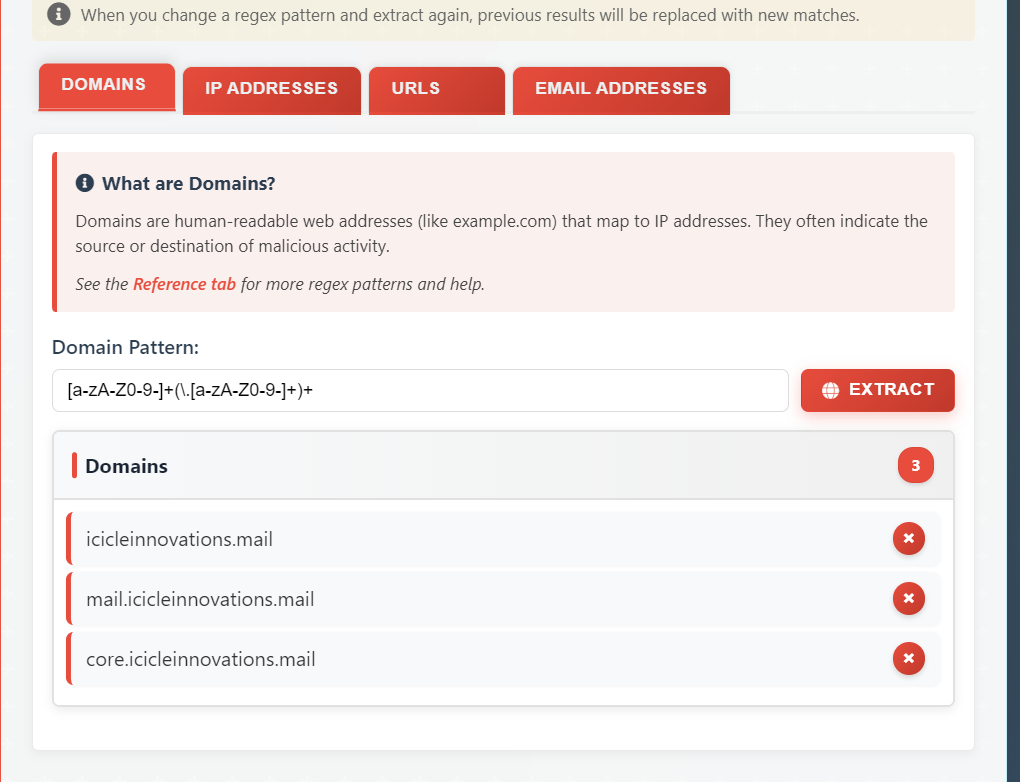Switch to the Domains tab
The image size is (1020, 782).
pos(107,87)
